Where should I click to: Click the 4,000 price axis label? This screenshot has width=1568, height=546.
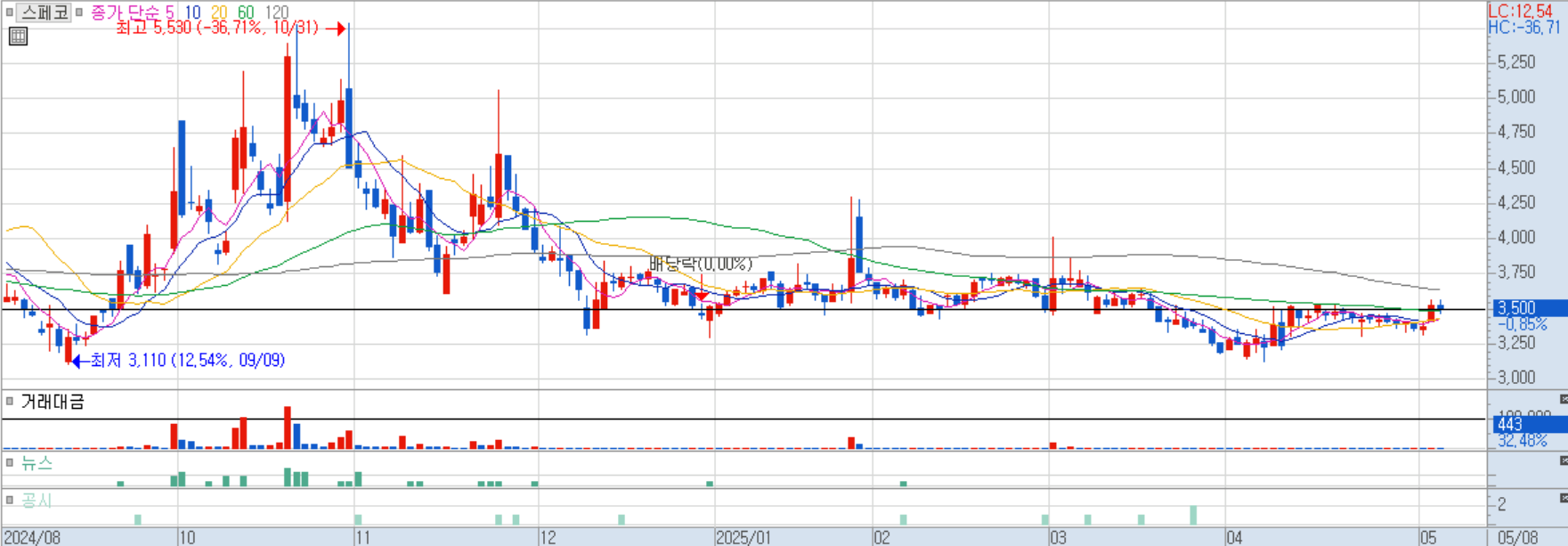click(1516, 237)
